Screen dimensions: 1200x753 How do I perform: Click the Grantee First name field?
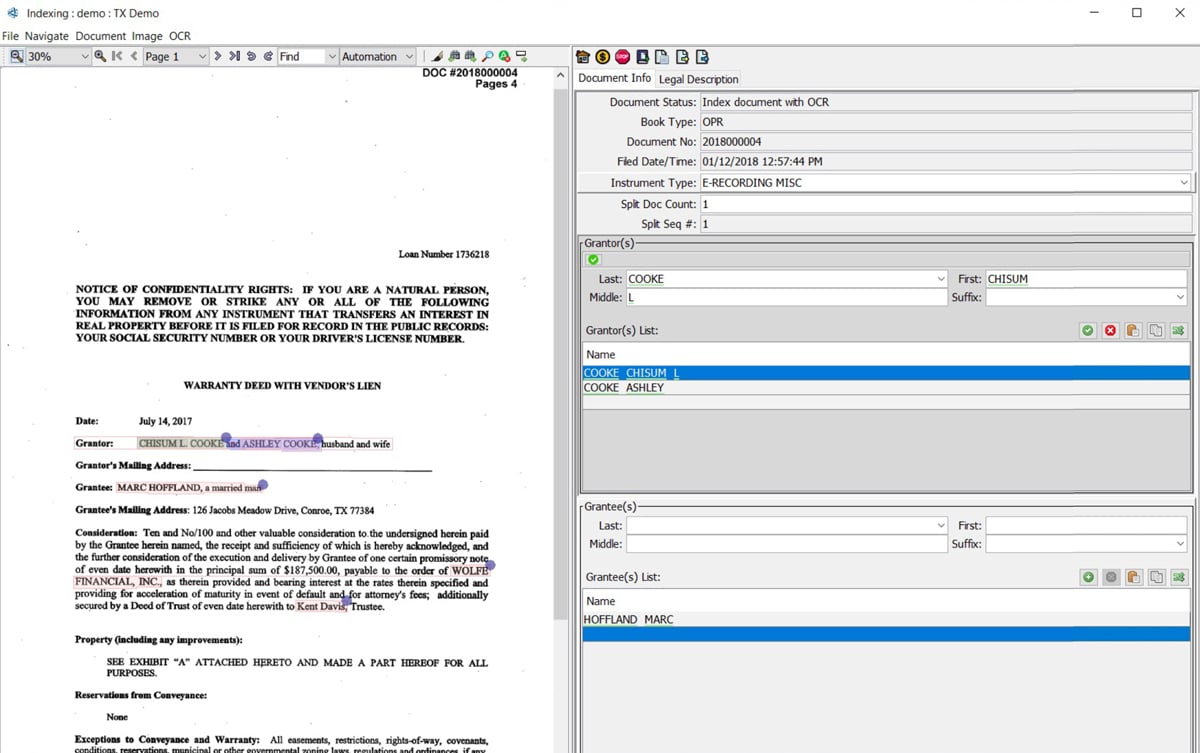[1087, 525]
